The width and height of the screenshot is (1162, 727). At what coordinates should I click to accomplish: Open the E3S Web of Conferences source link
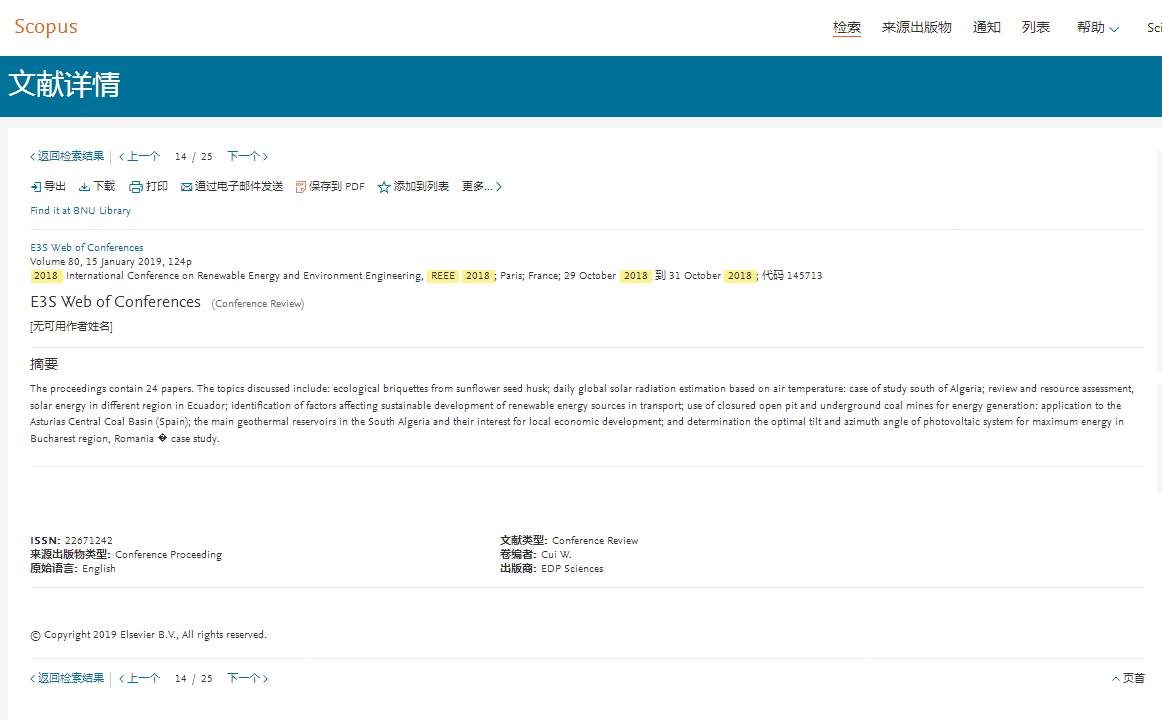tap(87, 248)
